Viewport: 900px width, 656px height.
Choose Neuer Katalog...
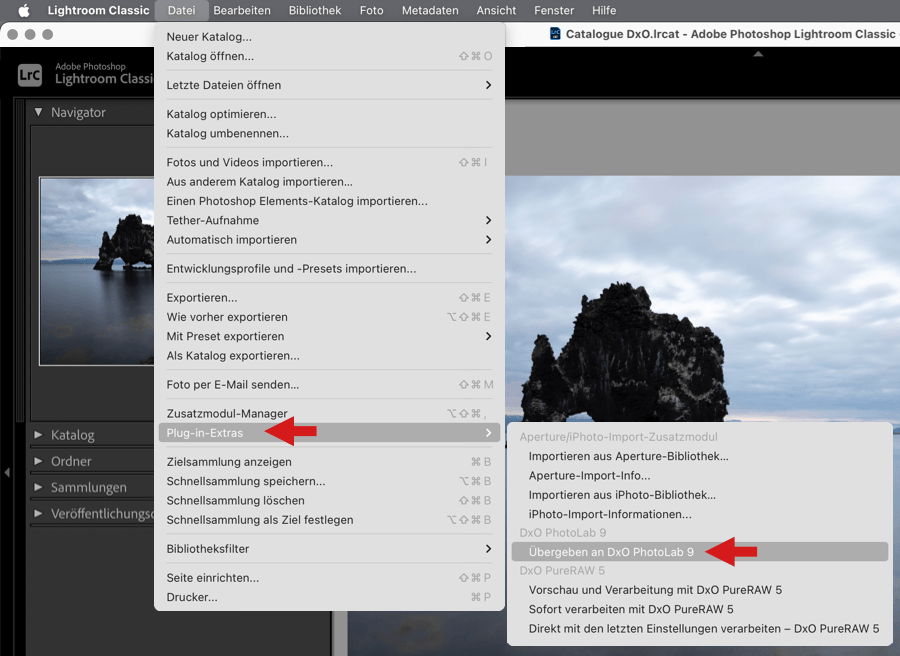[x=329, y=37]
